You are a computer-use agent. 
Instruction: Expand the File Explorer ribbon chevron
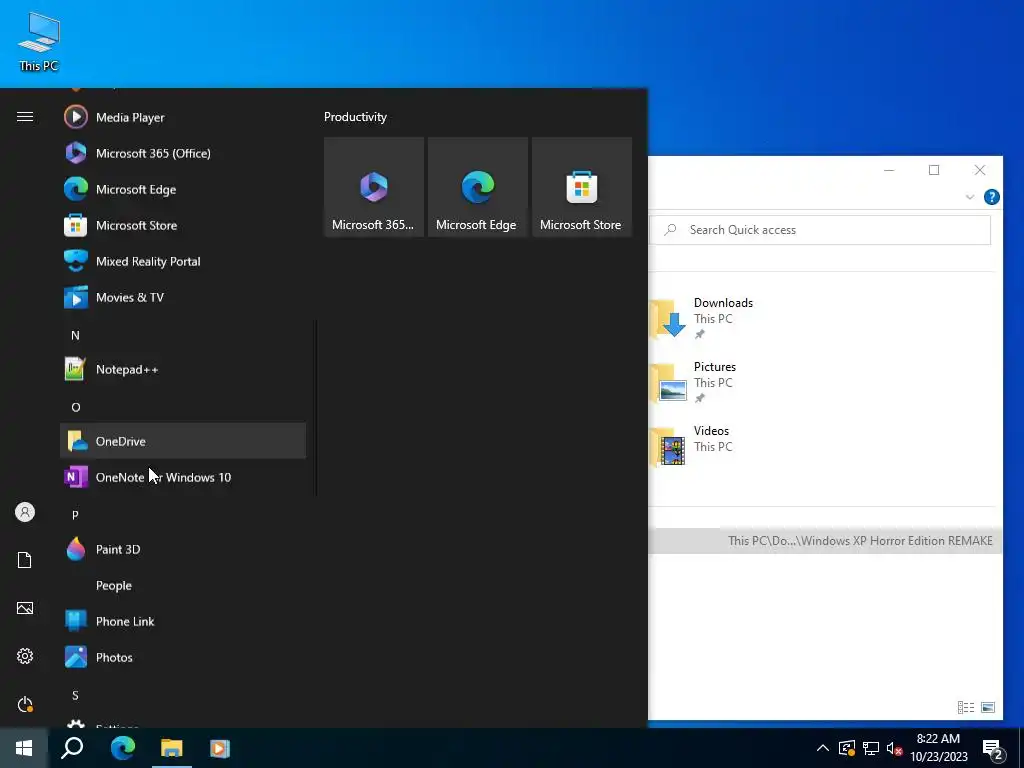[970, 197]
